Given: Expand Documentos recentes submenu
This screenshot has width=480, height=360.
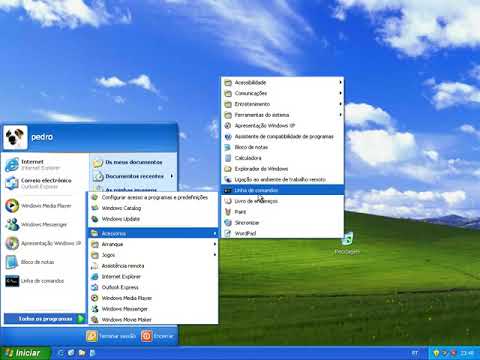Looking at the screenshot, I should click(x=133, y=176).
